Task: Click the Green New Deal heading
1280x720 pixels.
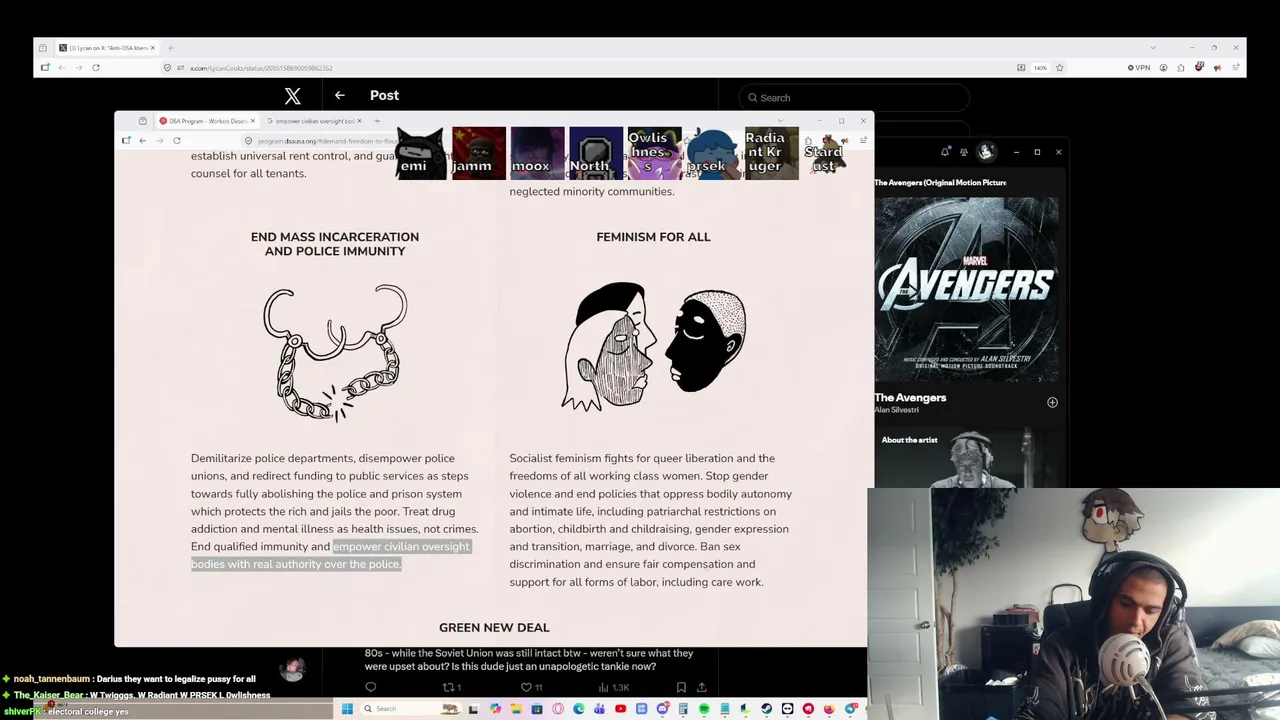Action: click(x=494, y=627)
